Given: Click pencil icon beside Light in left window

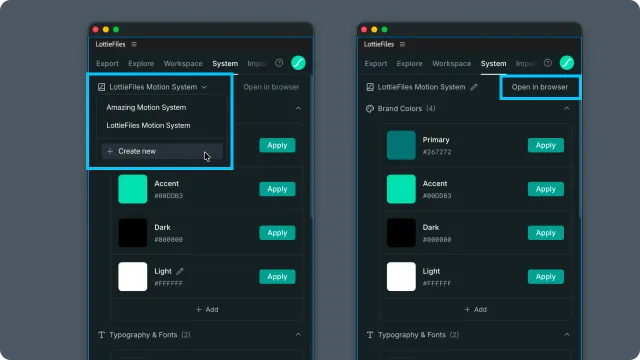Looking at the screenshot, I should coord(180,271).
